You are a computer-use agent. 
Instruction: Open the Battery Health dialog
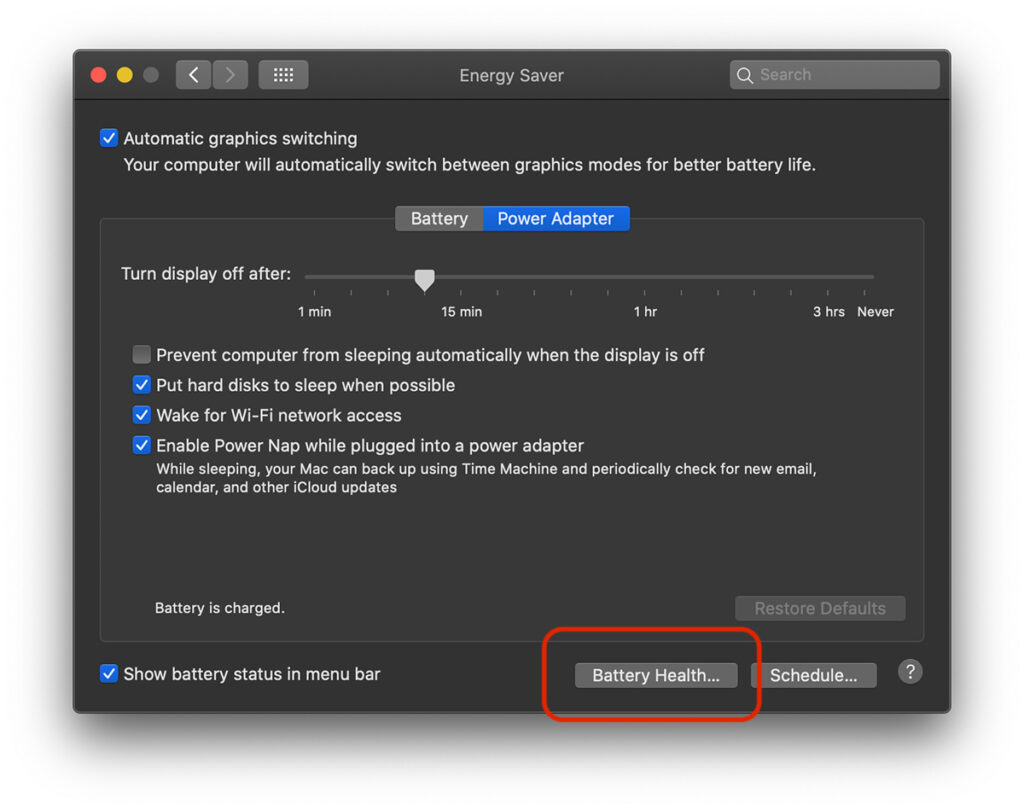[x=655, y=675]
